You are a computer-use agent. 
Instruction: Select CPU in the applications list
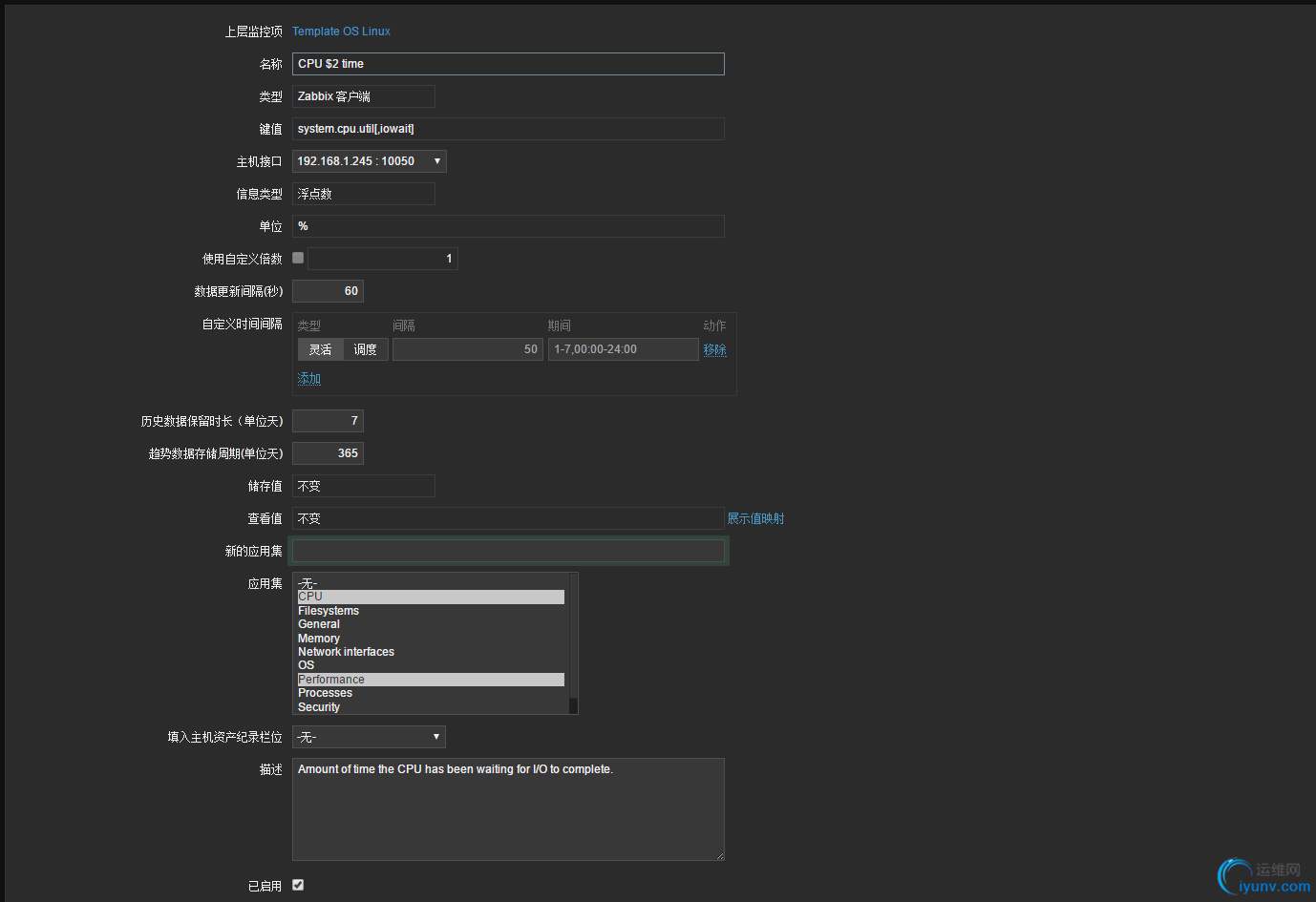[x=431, y=597]
